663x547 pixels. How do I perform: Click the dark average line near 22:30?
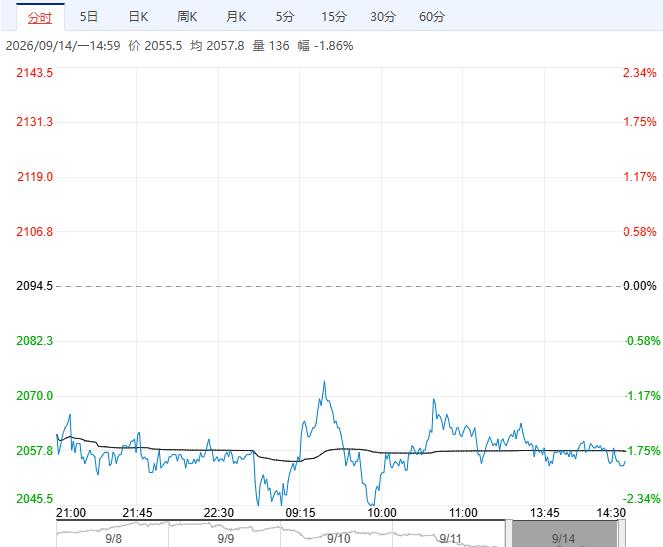coord(219,450)
